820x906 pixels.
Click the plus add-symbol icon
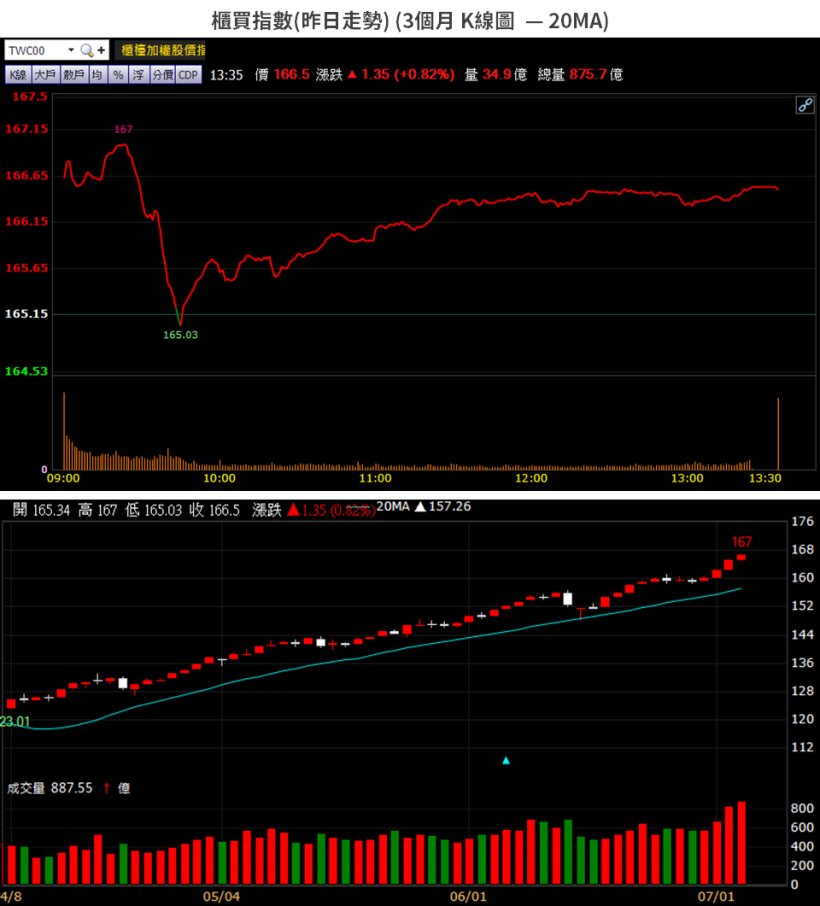[102, 50]
